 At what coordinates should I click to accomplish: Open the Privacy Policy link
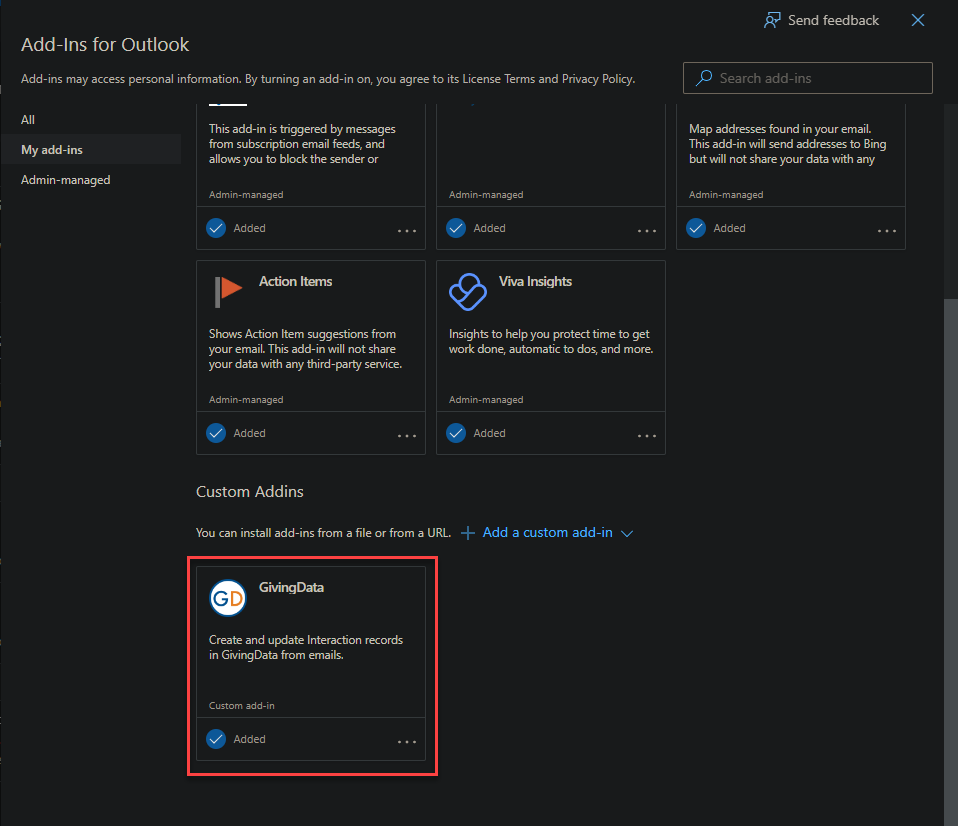(597, 78)
